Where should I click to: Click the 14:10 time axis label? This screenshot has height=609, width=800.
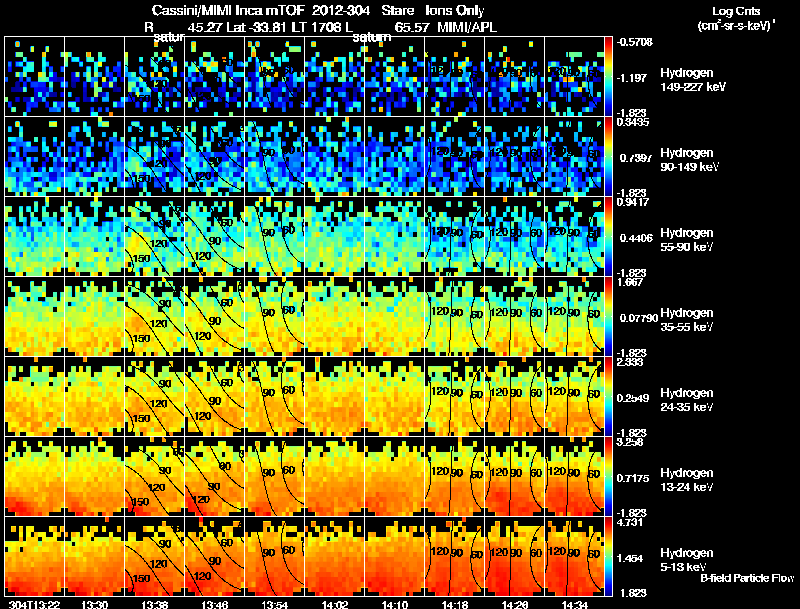click(x=394, y=605)
